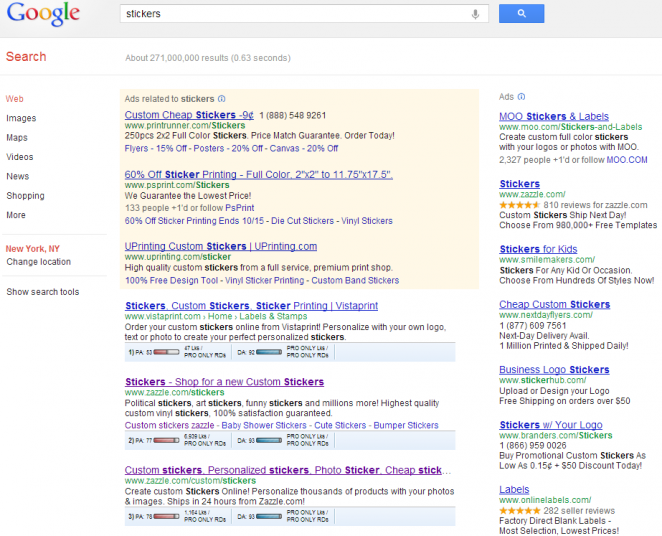Expand the More search categories menu
This screenshot has height=536, width=662.
16,215
